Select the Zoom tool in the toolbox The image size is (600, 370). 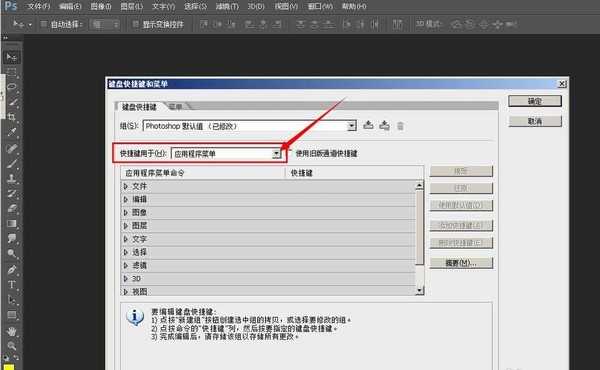point(11,346)
